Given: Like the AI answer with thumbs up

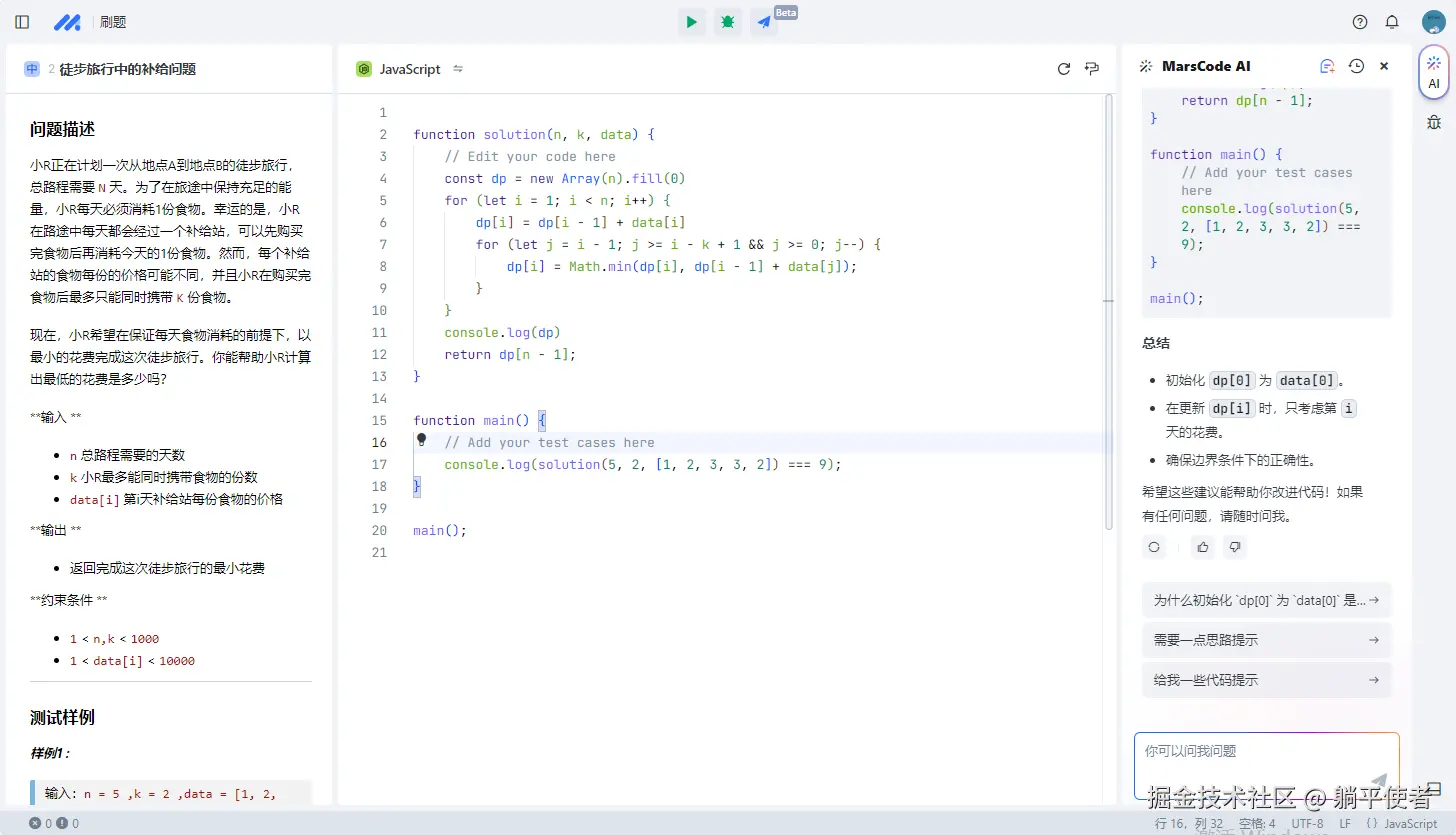Looking at the screenshot, I should point(1203,547).
